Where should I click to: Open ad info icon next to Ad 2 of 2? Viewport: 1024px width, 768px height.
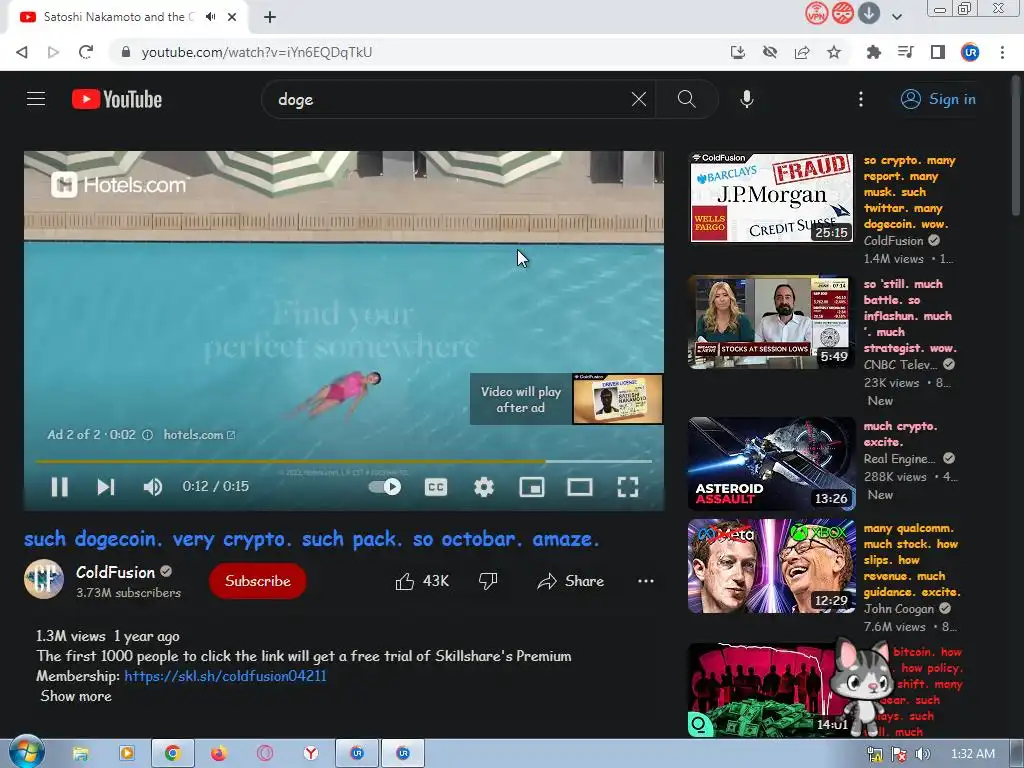coord(148,435)
